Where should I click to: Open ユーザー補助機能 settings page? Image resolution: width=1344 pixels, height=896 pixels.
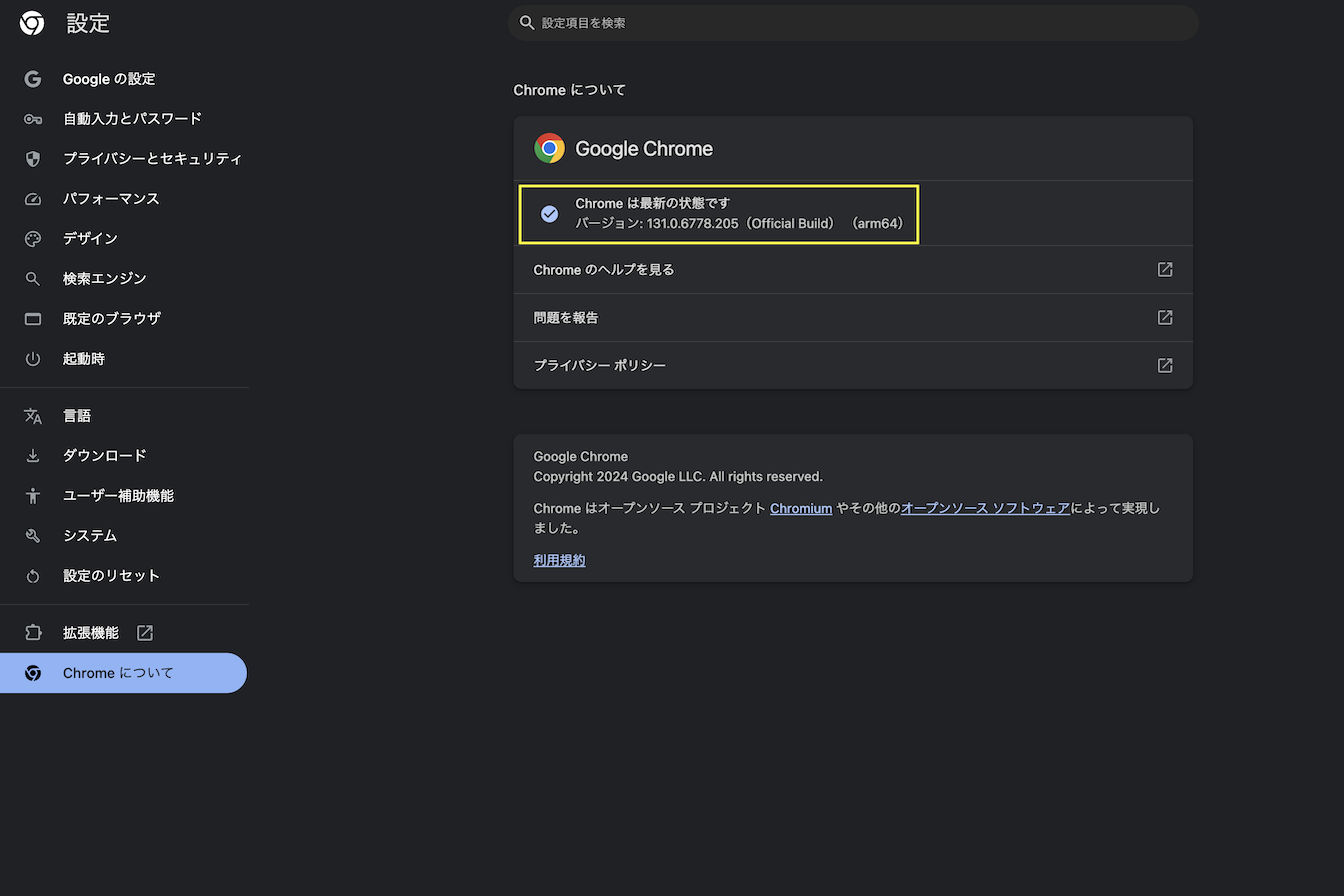(118, 496)
